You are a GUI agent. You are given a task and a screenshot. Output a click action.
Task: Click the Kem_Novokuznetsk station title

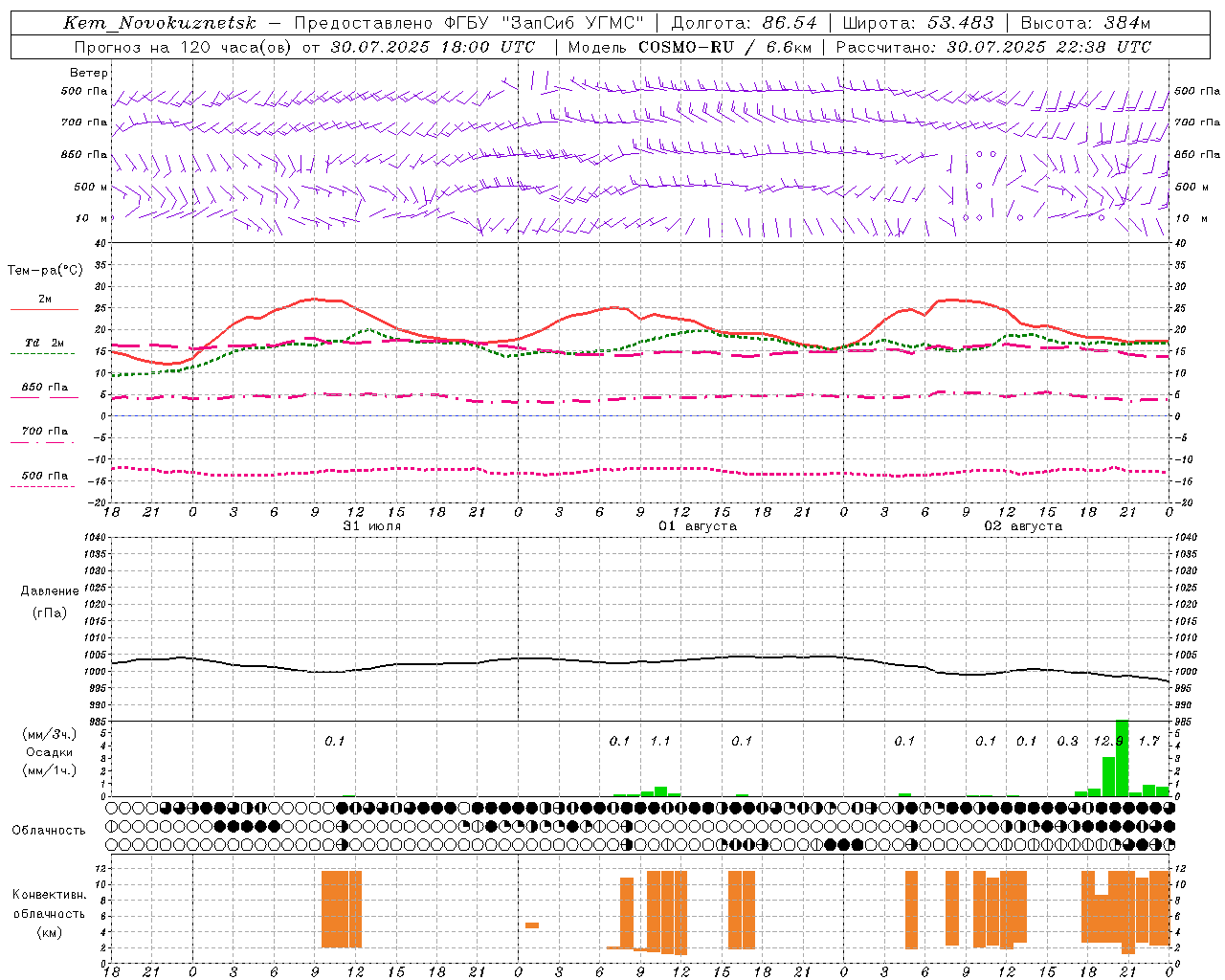pyautogui.click(x=160, y=23)
